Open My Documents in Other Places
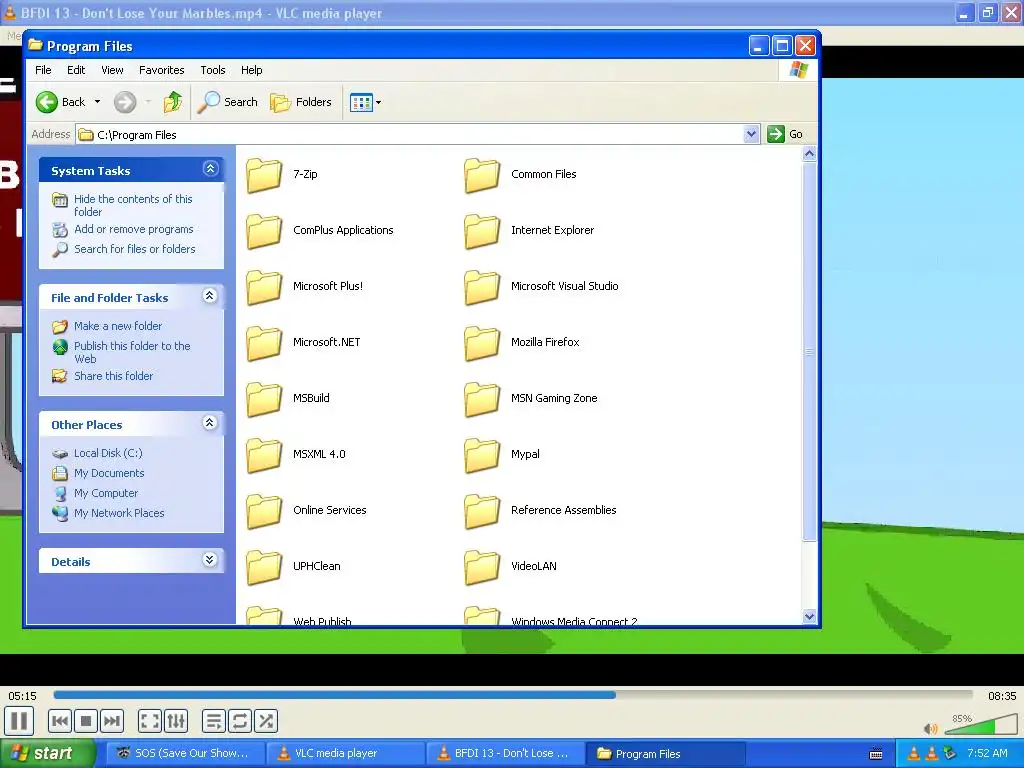 coord(109,473)
